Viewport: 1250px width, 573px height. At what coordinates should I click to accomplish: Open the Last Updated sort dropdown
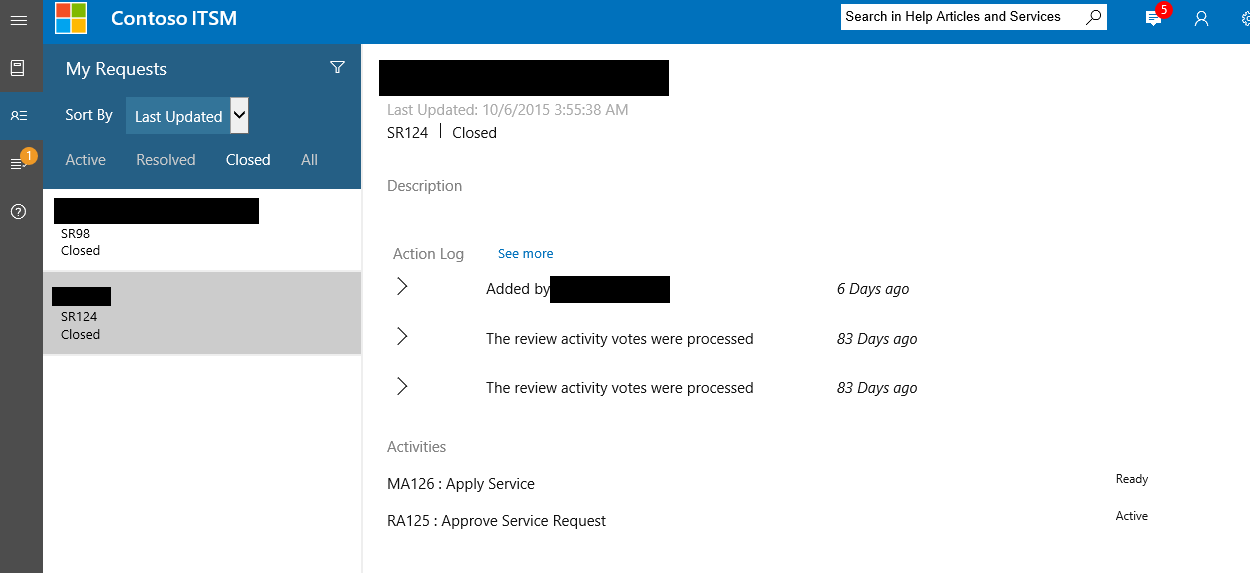tap(187, 116)
